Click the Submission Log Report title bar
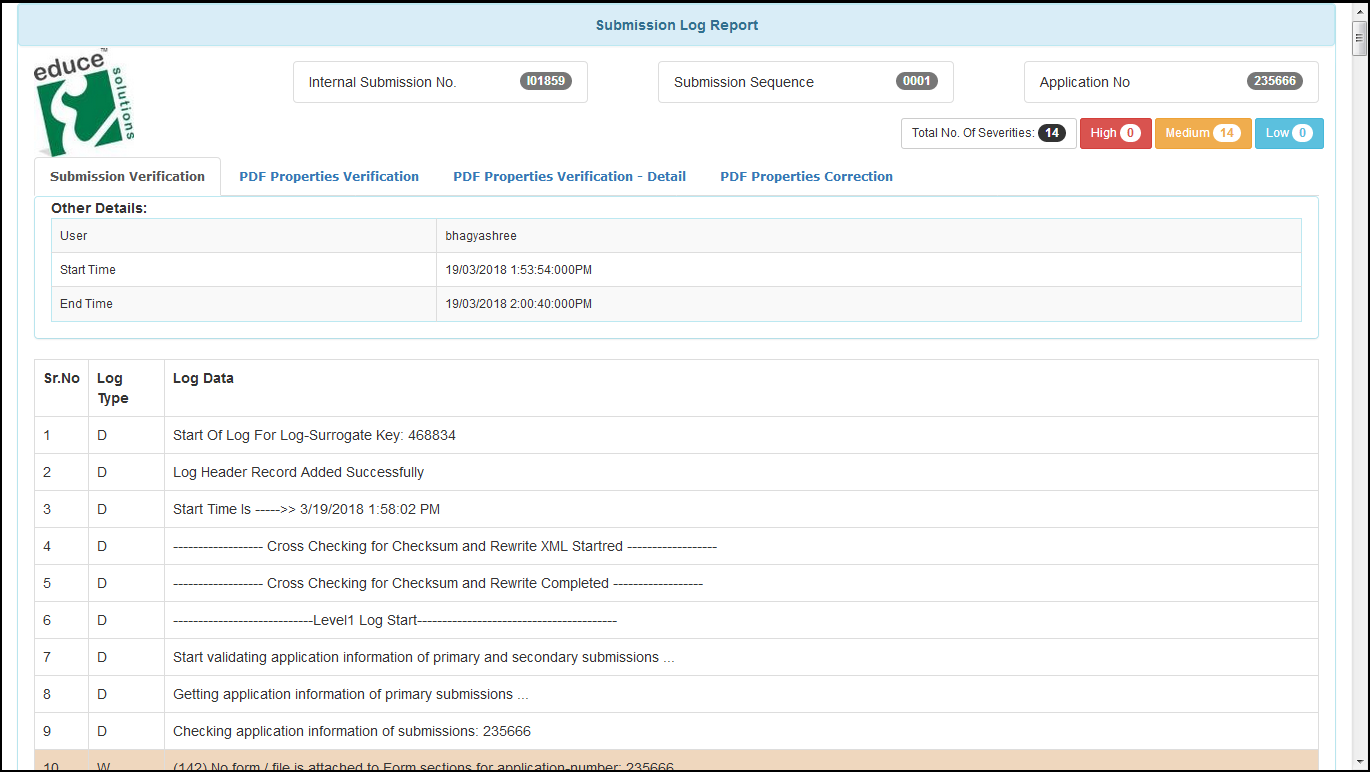The image size is (1370, 772). (676, 25)
